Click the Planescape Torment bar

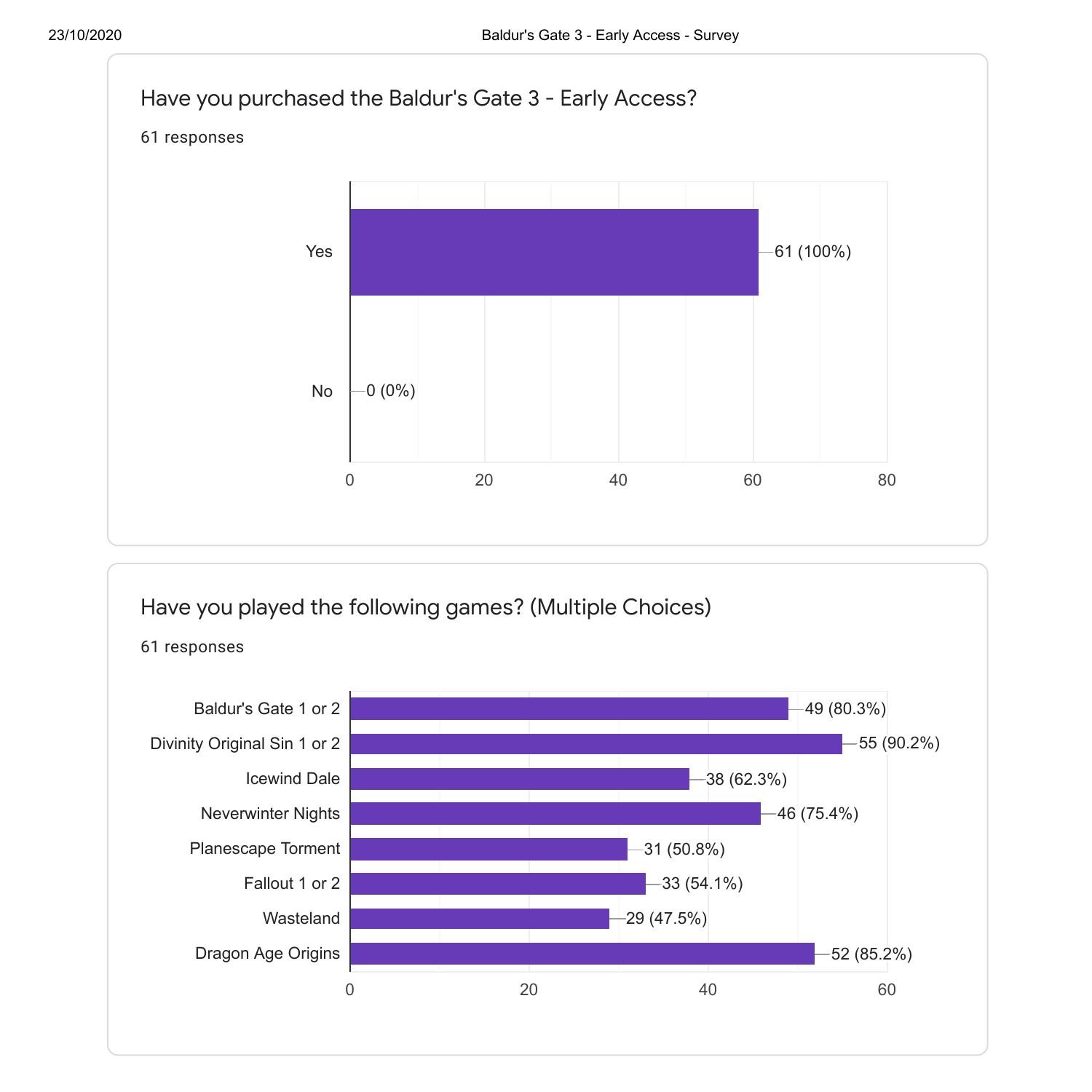click(488, 849)
